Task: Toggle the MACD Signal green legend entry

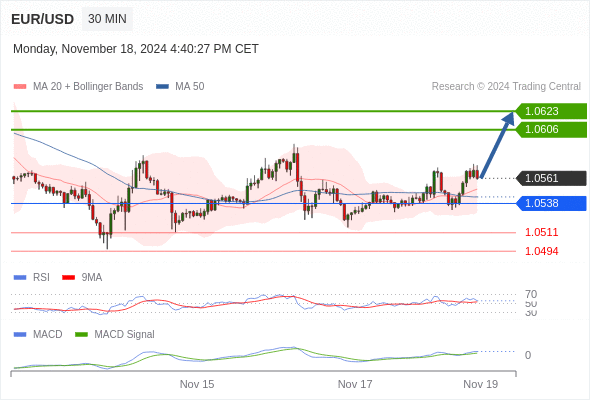Action: point(115,334)
